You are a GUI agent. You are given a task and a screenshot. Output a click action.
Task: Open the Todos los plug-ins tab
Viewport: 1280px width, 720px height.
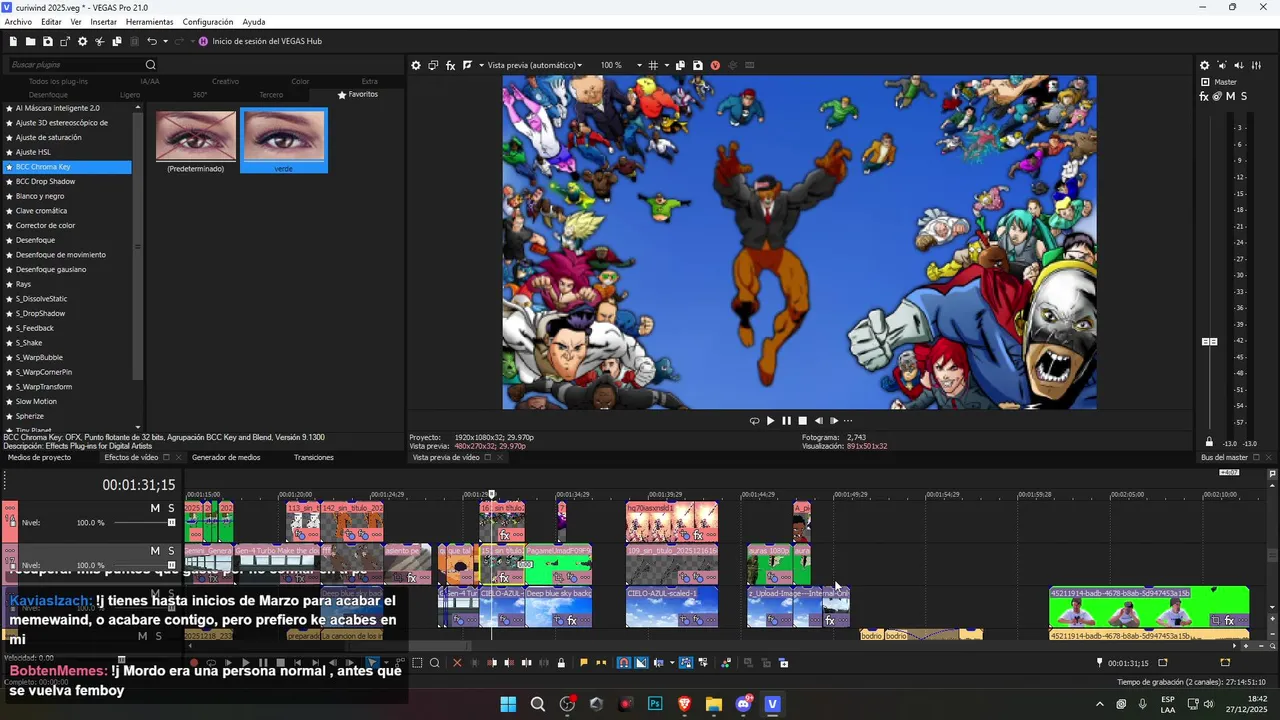[58, 81]
